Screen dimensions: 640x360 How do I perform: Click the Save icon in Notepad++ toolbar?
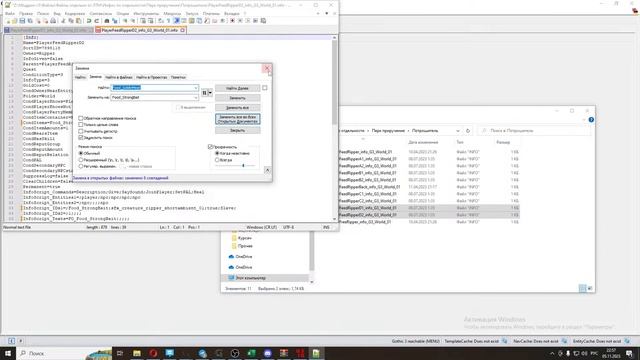[22, 21]
